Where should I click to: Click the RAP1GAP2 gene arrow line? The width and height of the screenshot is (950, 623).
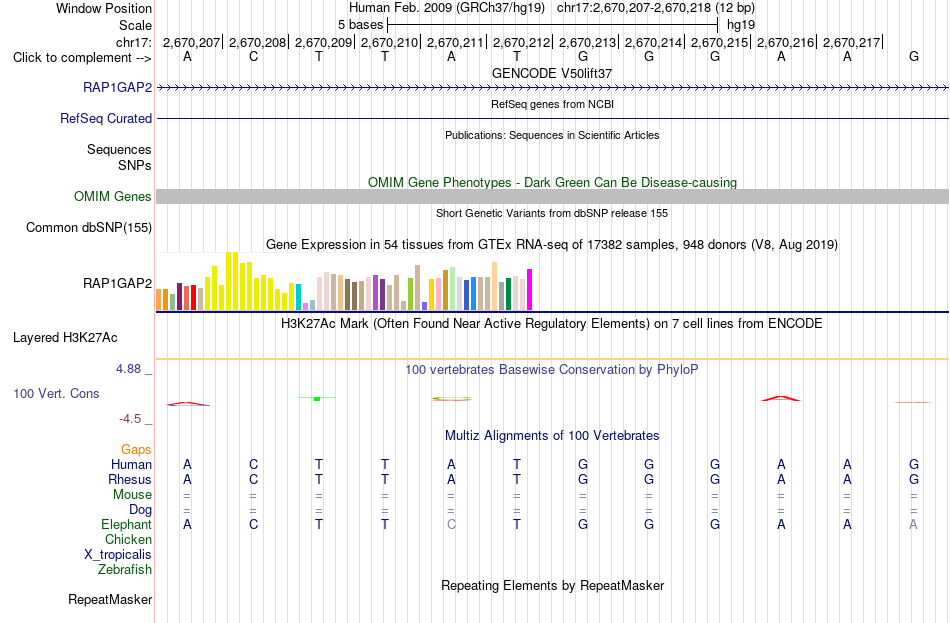(x=552, y=88)
